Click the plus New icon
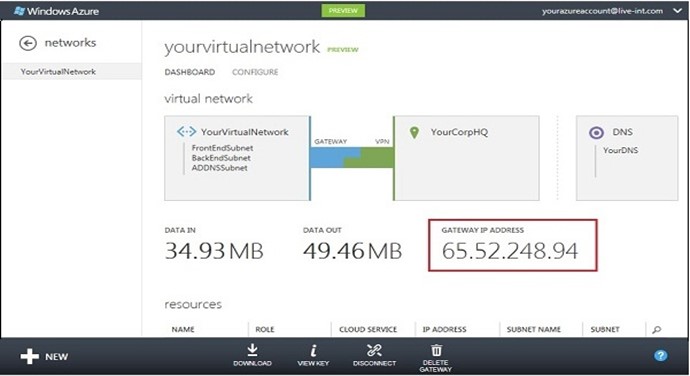 coord(29,356)
